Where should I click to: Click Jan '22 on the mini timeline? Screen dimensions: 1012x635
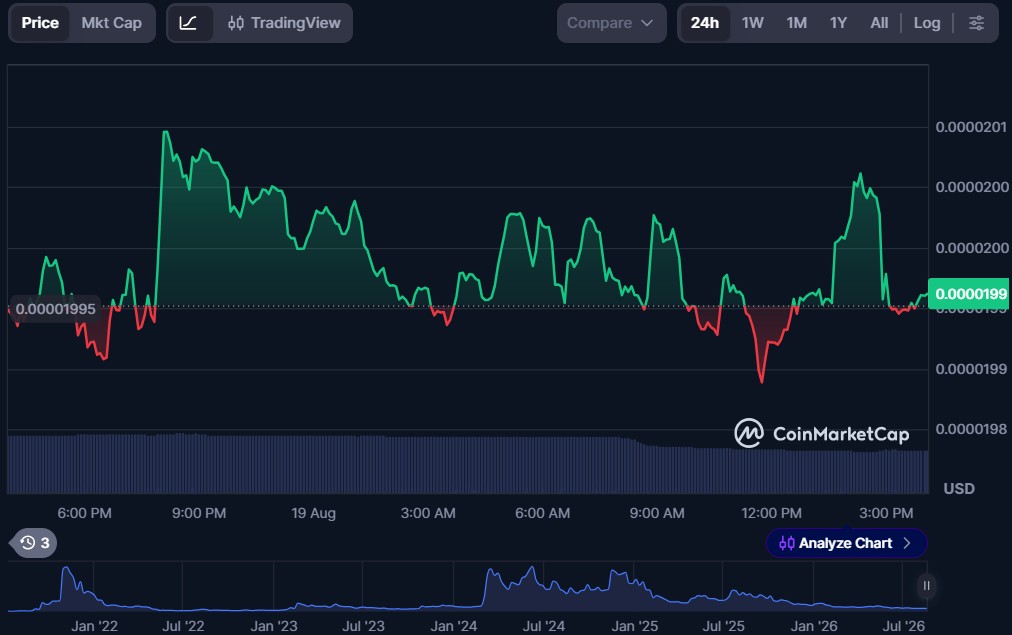tap(94, 626)
